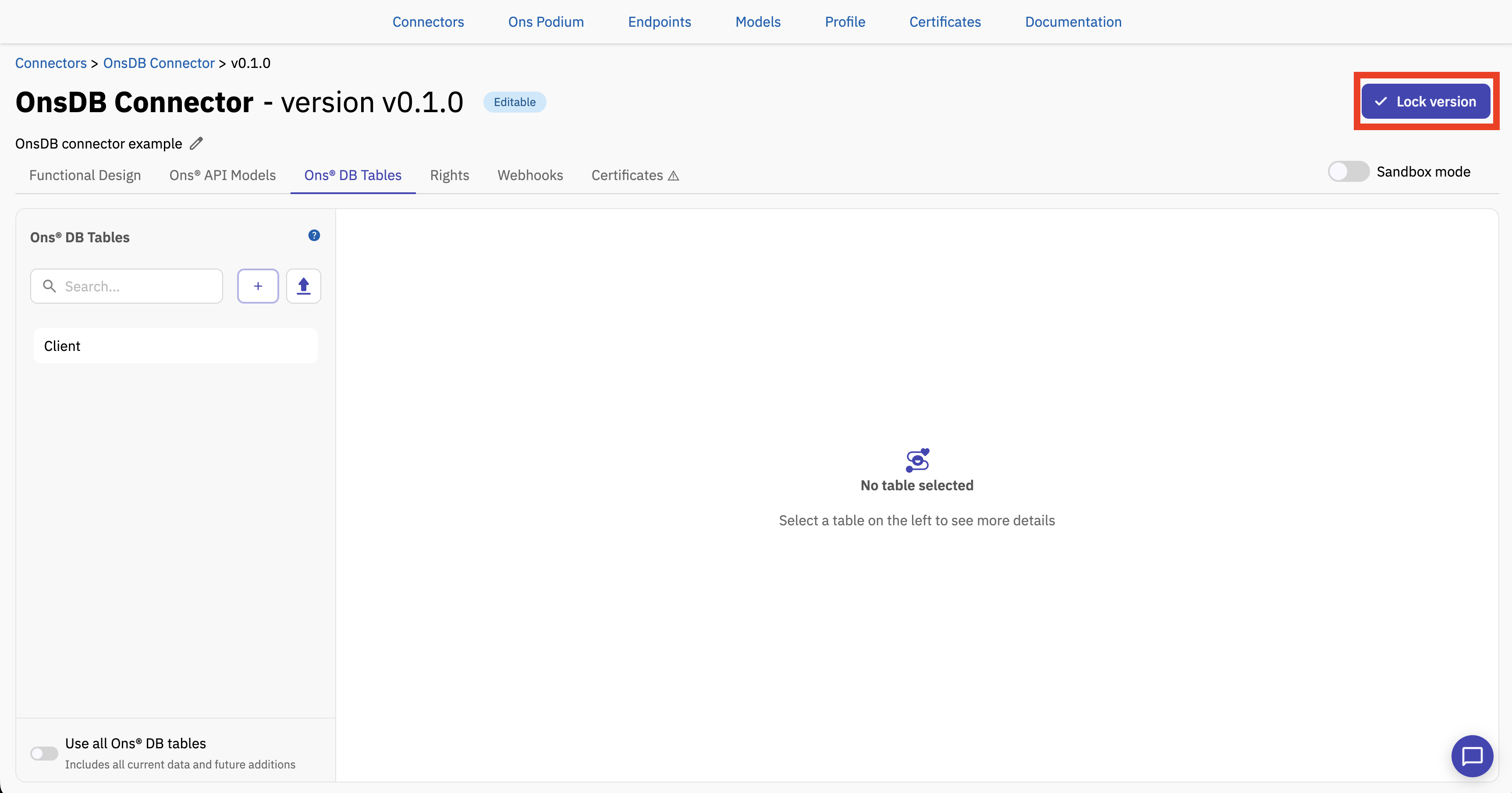Select the Client table row

[x=175, y=346]
